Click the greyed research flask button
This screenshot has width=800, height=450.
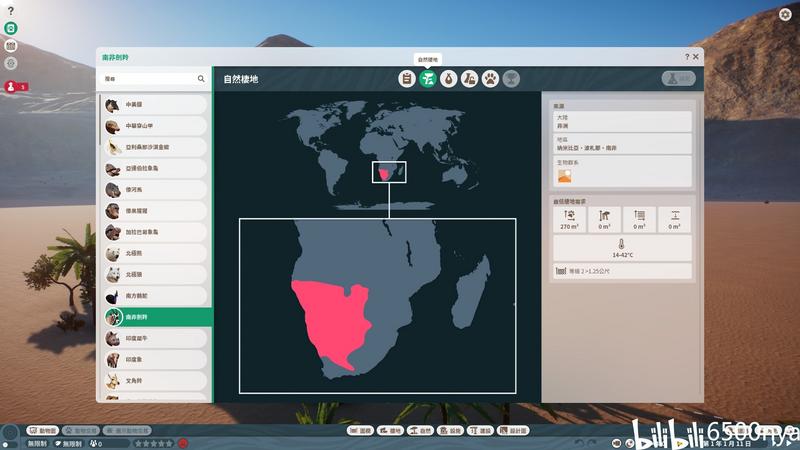point(679,79)
